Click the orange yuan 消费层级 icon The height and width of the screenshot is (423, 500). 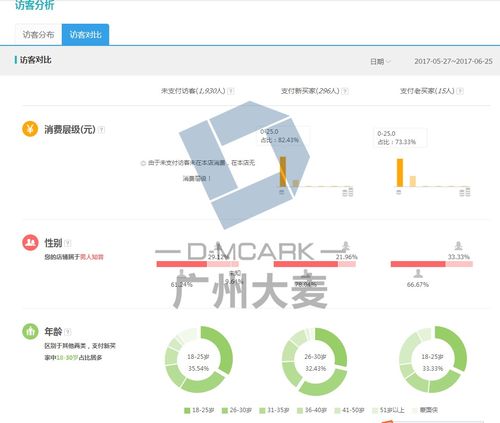pos(30,129)
